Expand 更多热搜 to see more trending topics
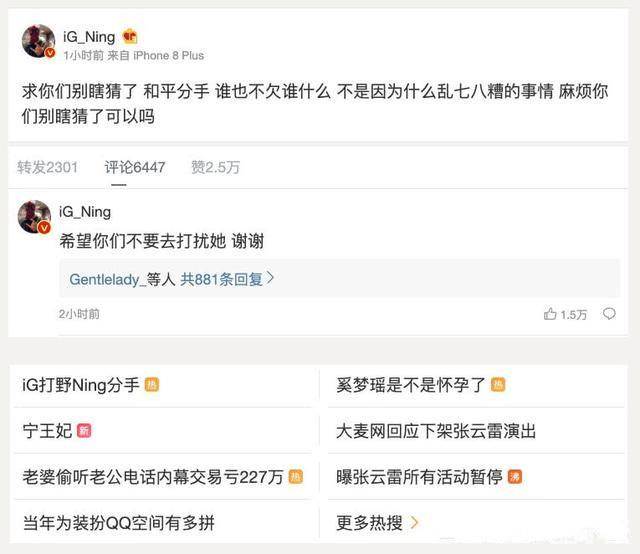 [x=377, y=522]
